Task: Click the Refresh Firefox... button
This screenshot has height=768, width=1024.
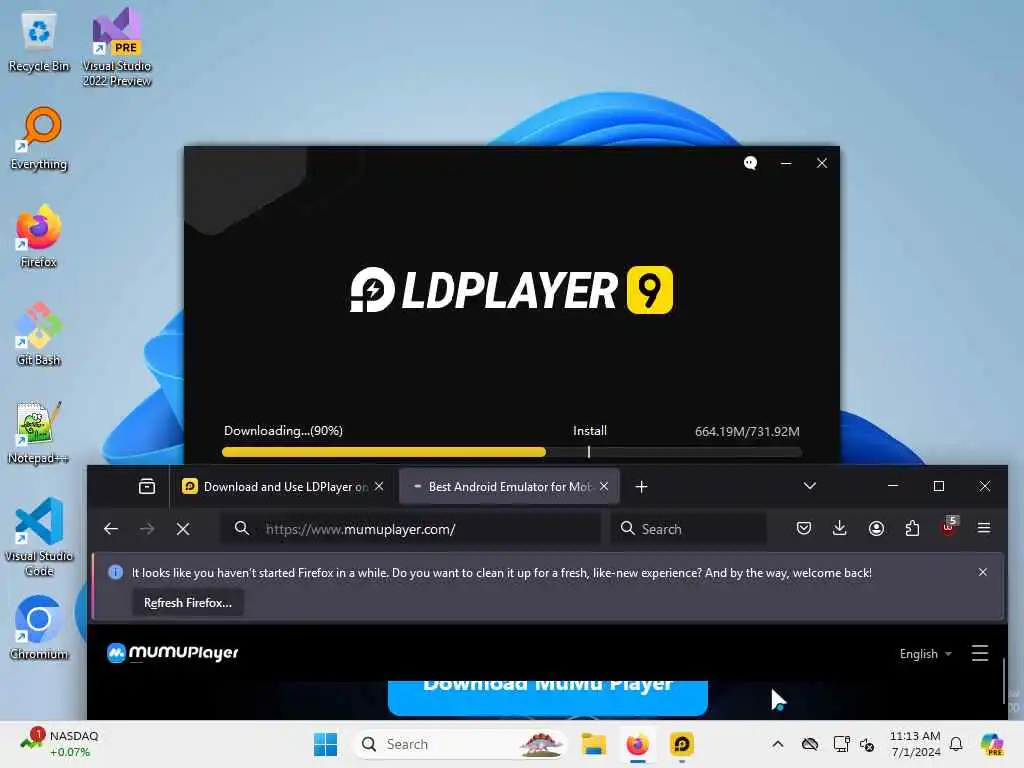Action: (188, 603)
